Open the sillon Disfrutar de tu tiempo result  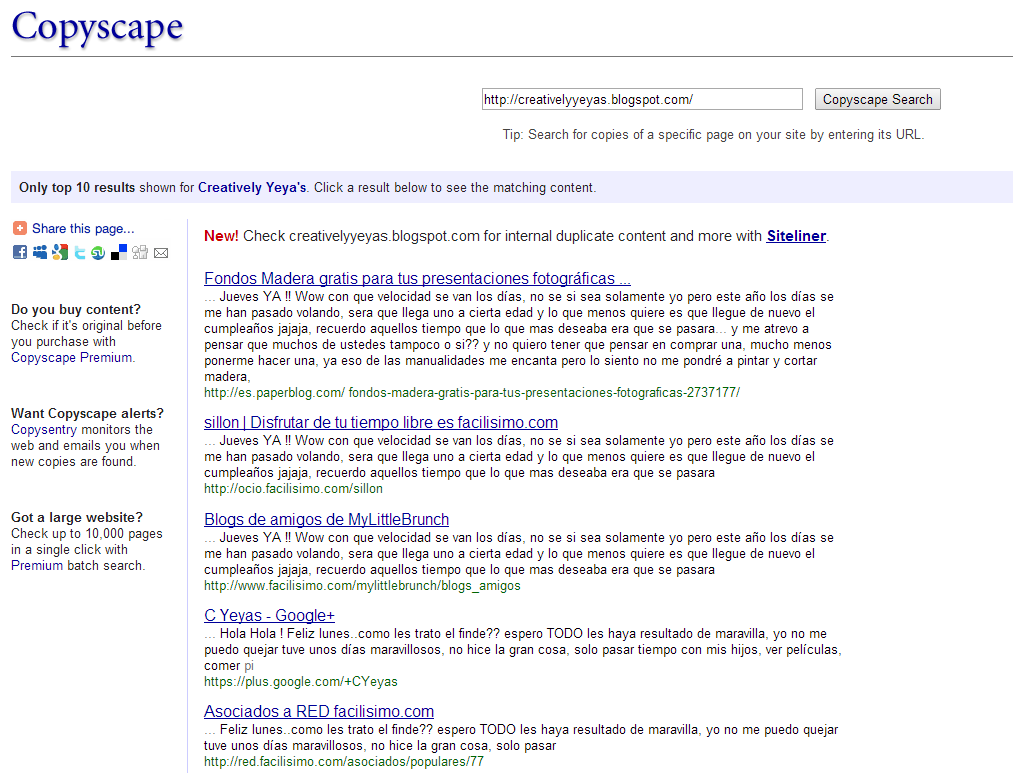[x=381, y=422]
